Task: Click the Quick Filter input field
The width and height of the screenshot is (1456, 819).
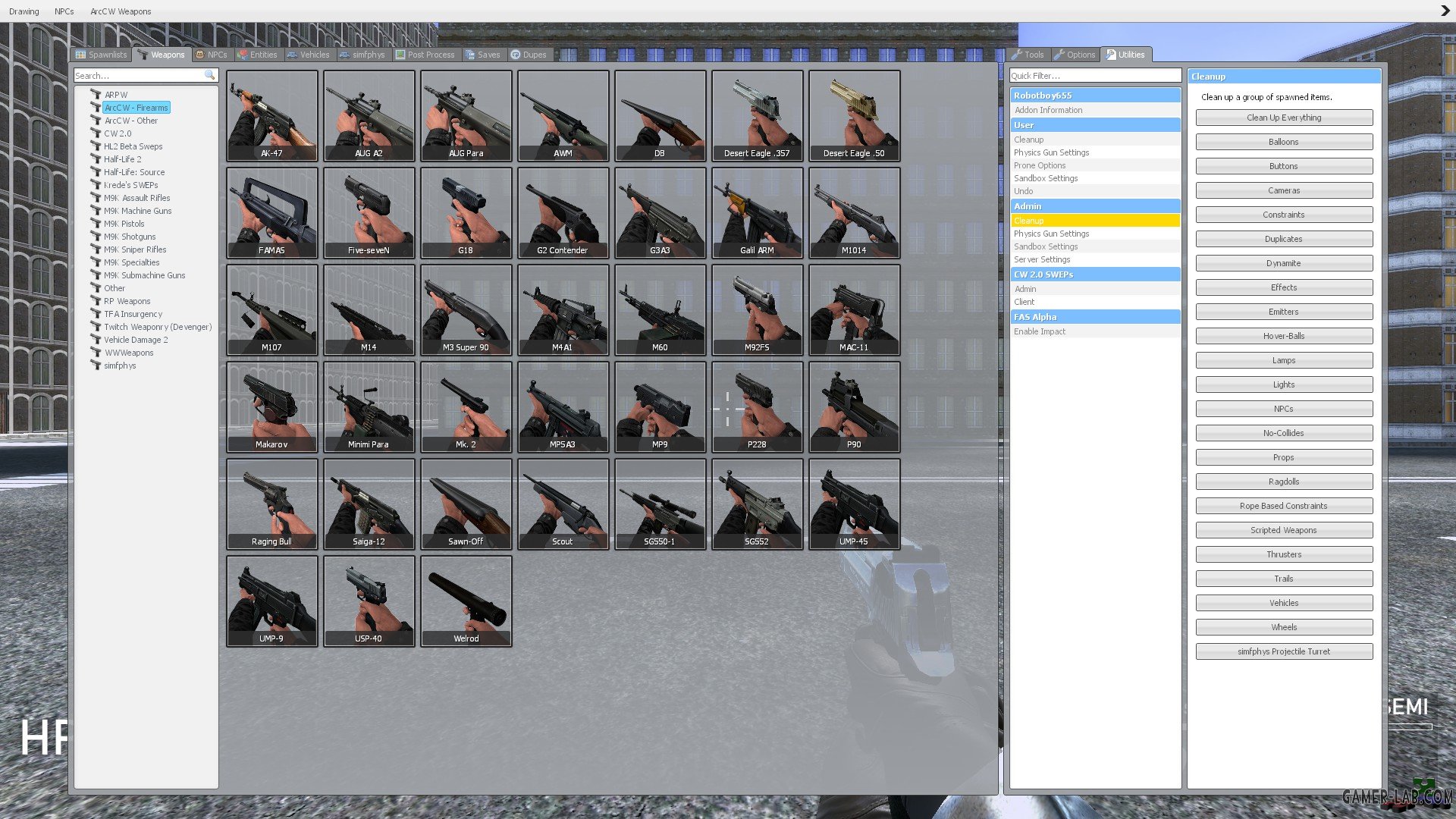Action: (1095, 76)
